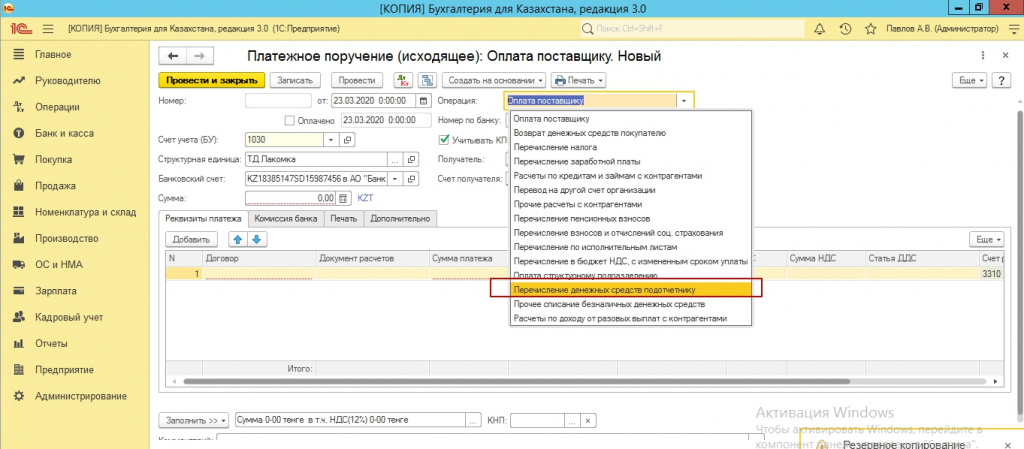1024x449 pixels.
Task: Open Счет учета 1030 record button
Action: tap(347, 140)
